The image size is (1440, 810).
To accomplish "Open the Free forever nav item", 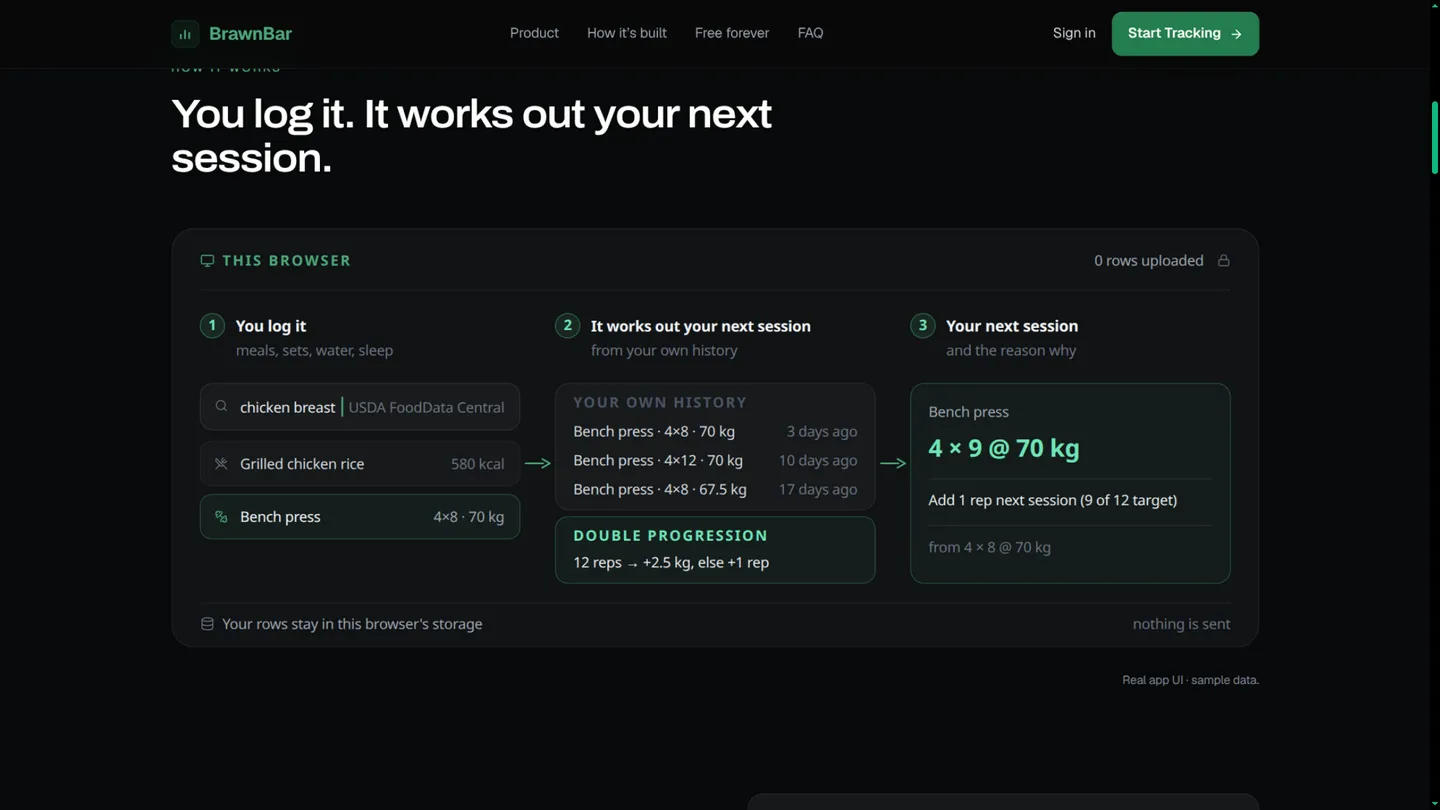I will pyautogui.click(x=732, y=33).
